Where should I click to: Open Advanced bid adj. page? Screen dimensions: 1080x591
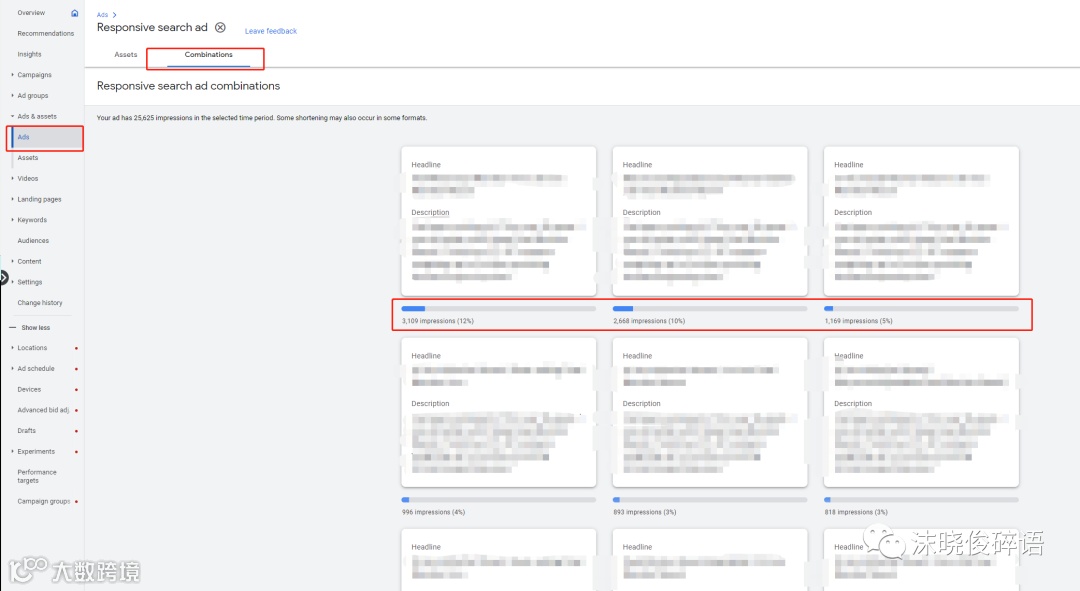43,410
